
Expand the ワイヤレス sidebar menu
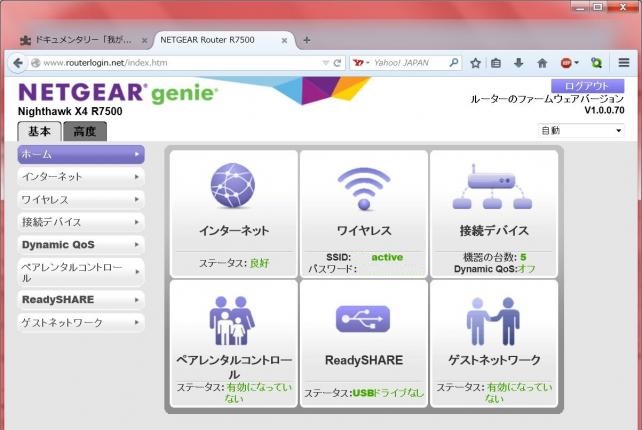coord(81,199)
